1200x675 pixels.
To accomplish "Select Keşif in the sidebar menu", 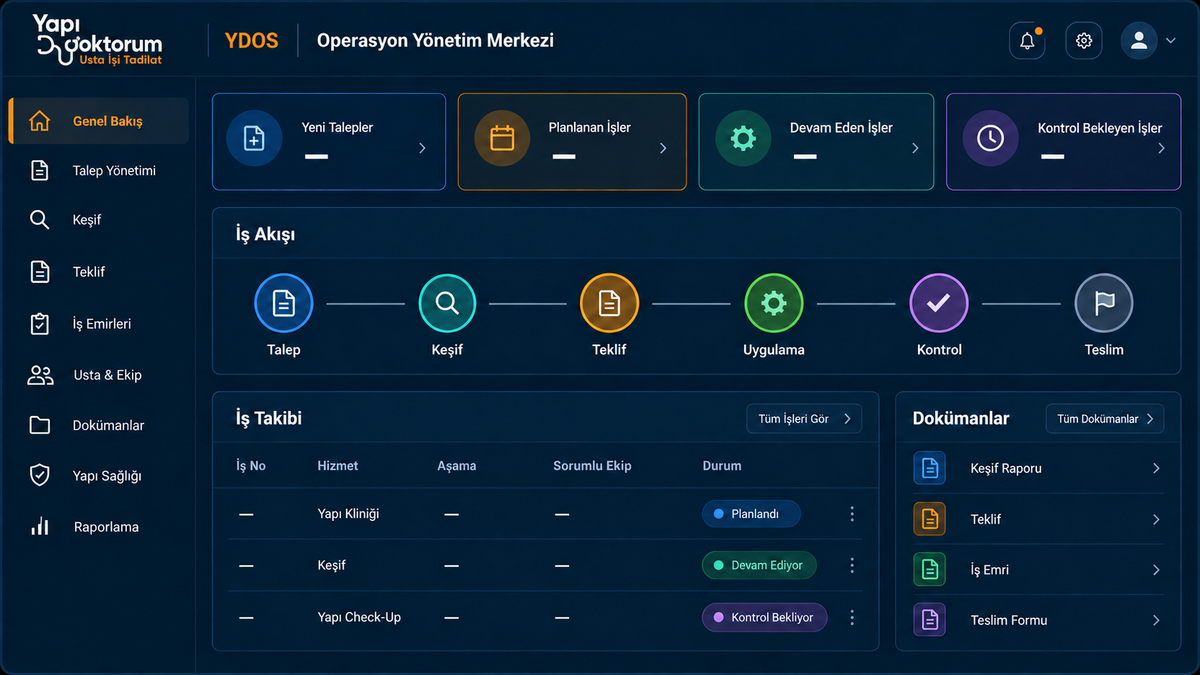I will point(98,220).
